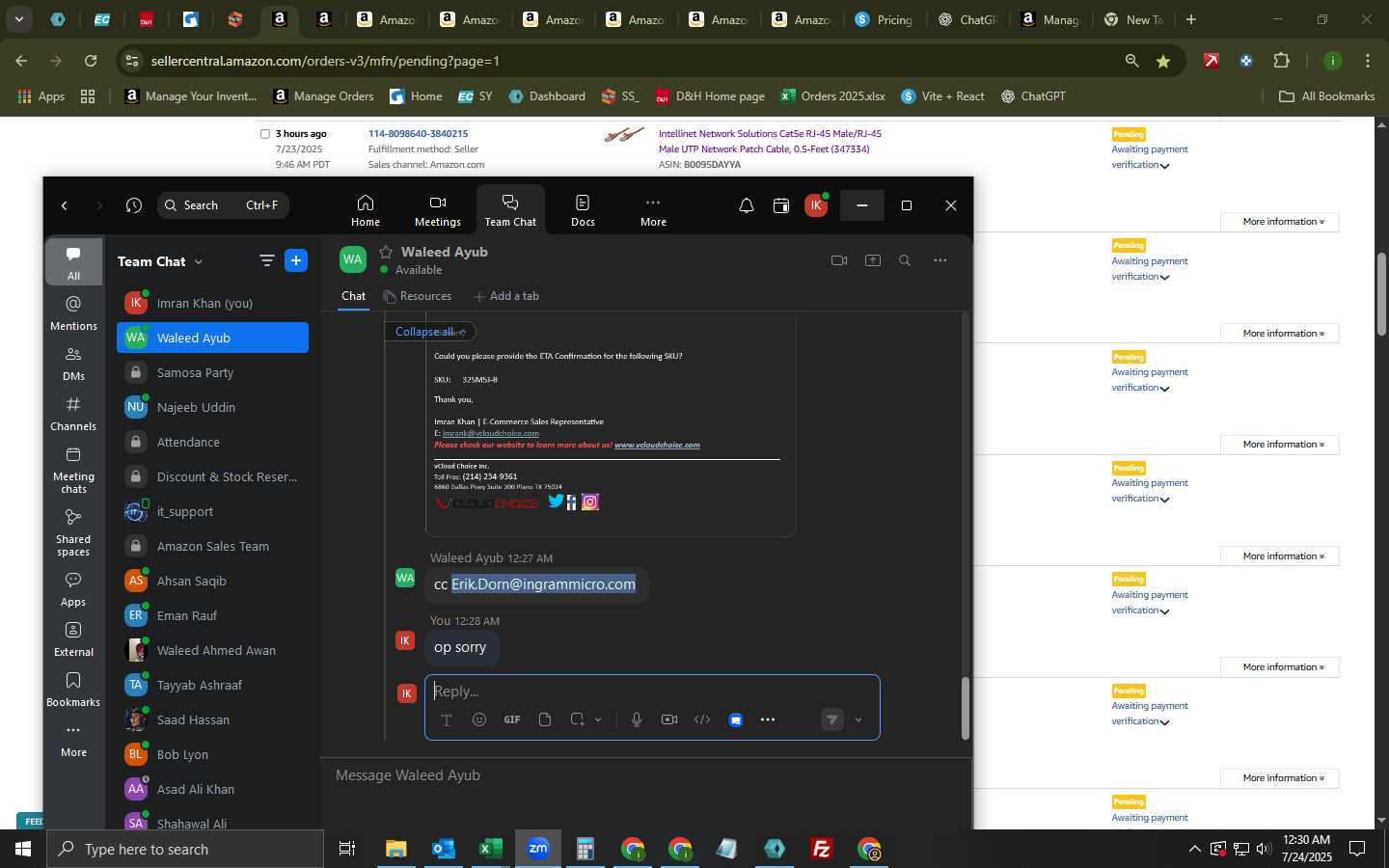Screen dimensions: 1389x868
Task: Open Attendance channel
Action: [212, 442]
